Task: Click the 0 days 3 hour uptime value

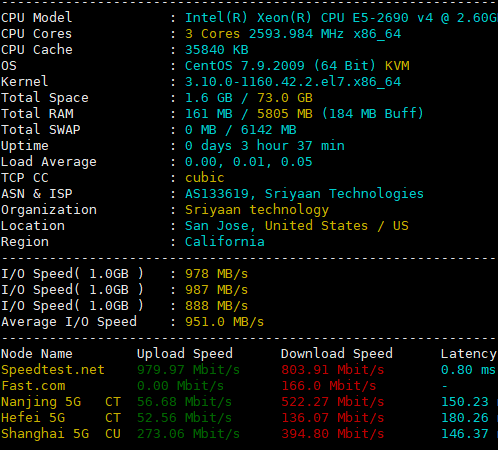Action: (x=265, y=146)
